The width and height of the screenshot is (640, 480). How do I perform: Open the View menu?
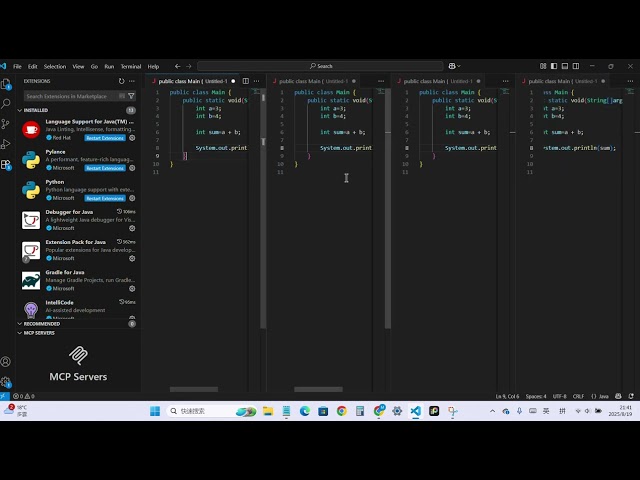[78, 67]
